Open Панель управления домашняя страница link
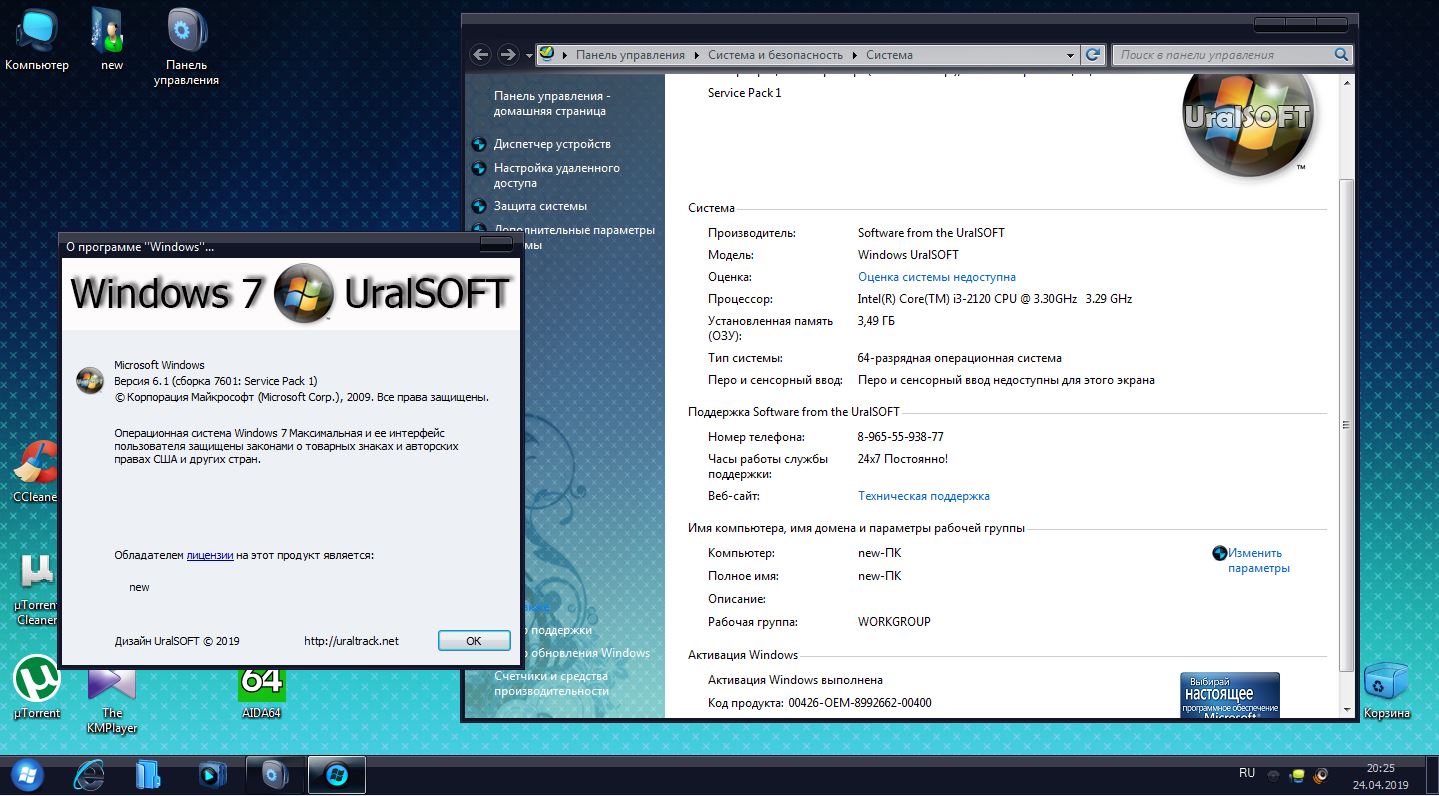Image resolution: width=1439 pixels, height=796 pixels. pos(552,103)
